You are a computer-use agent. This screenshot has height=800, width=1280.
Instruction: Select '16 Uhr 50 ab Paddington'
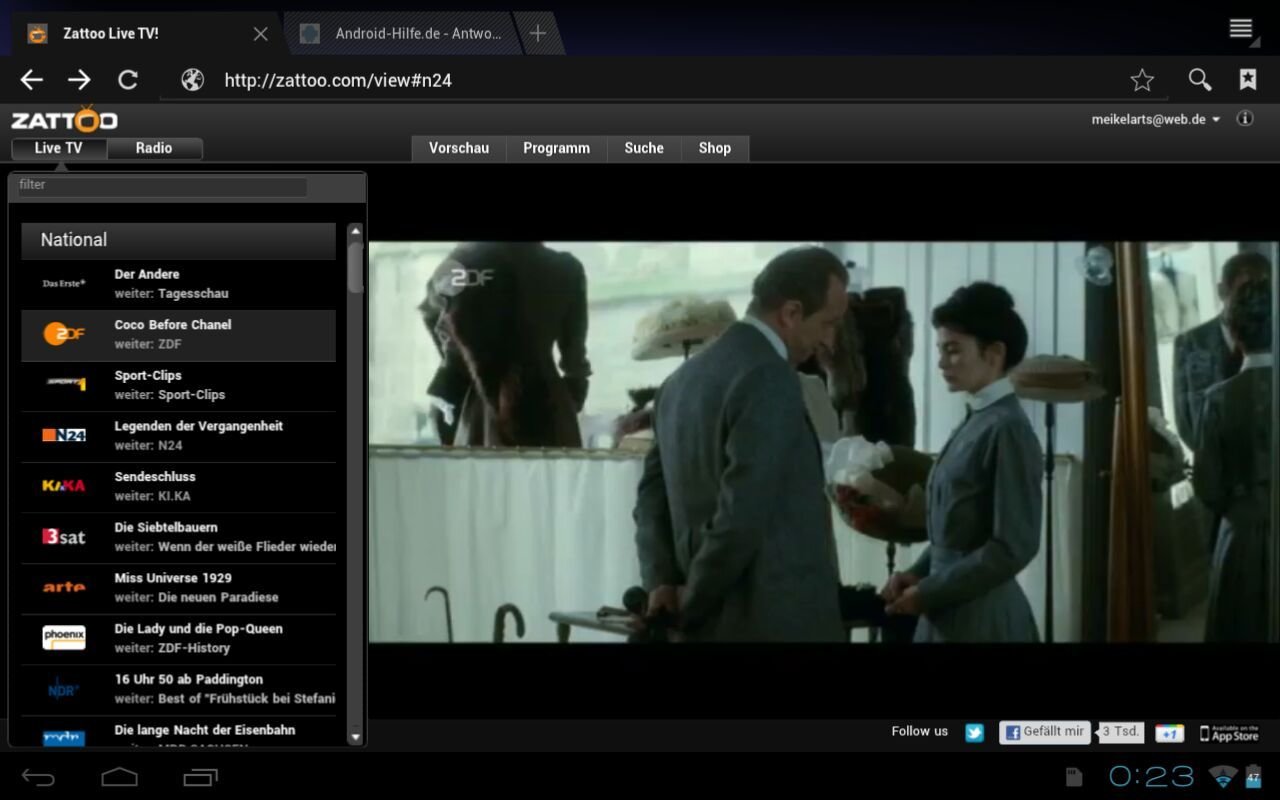[x=178, y=690]
